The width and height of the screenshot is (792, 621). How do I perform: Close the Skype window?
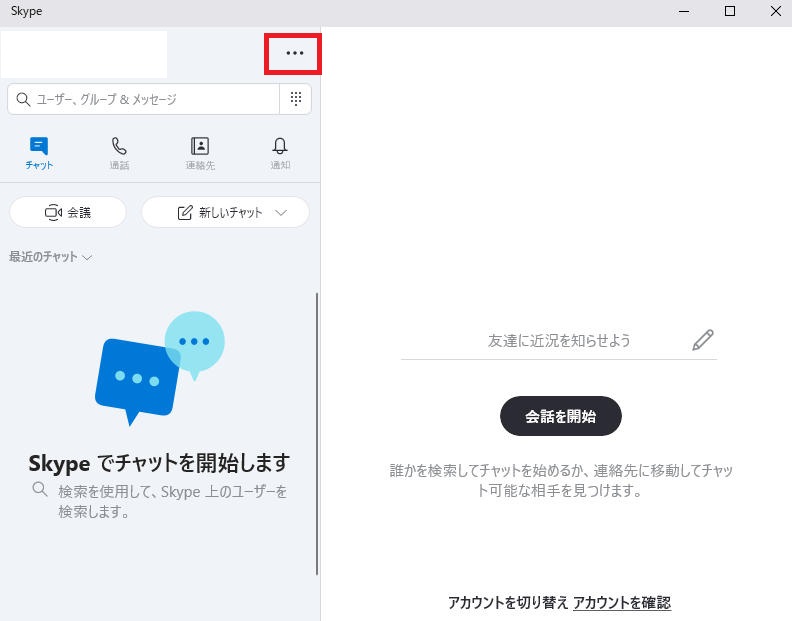pyautogui.click(x=774, y=11)
